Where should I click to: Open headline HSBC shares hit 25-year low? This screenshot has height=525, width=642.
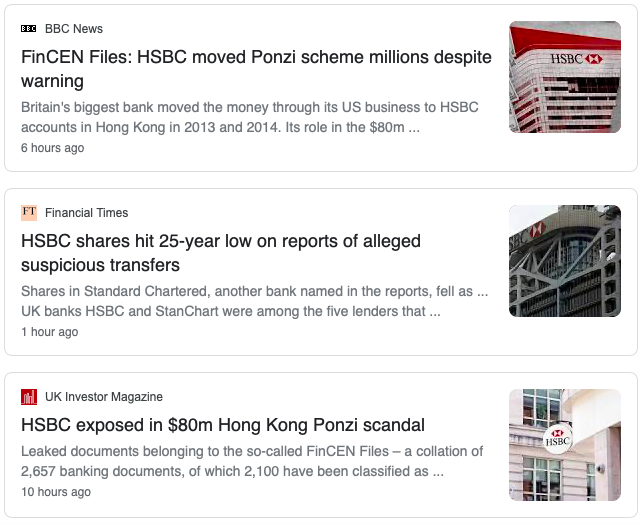(221, 253)
